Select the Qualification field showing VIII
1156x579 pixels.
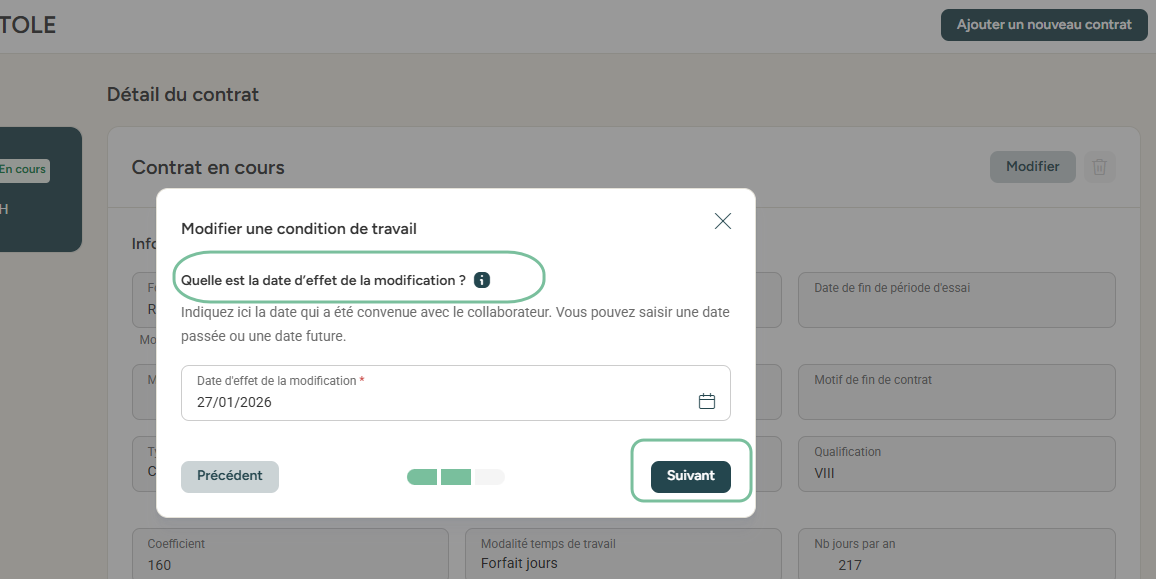tap(956, 463)
